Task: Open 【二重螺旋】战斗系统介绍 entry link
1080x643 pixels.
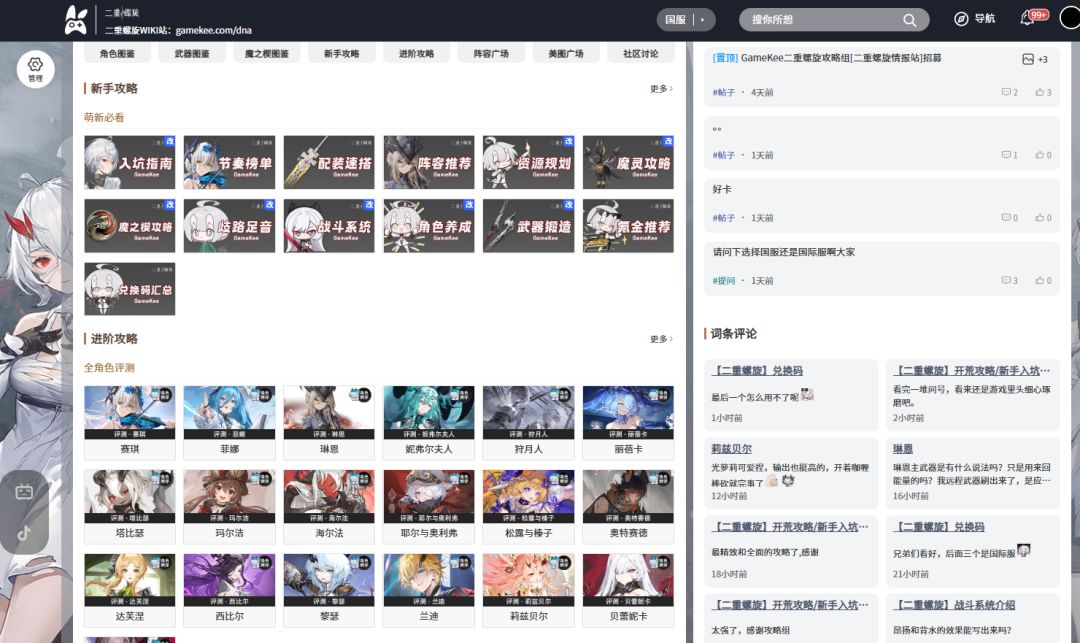Action: tap(954, 605)
